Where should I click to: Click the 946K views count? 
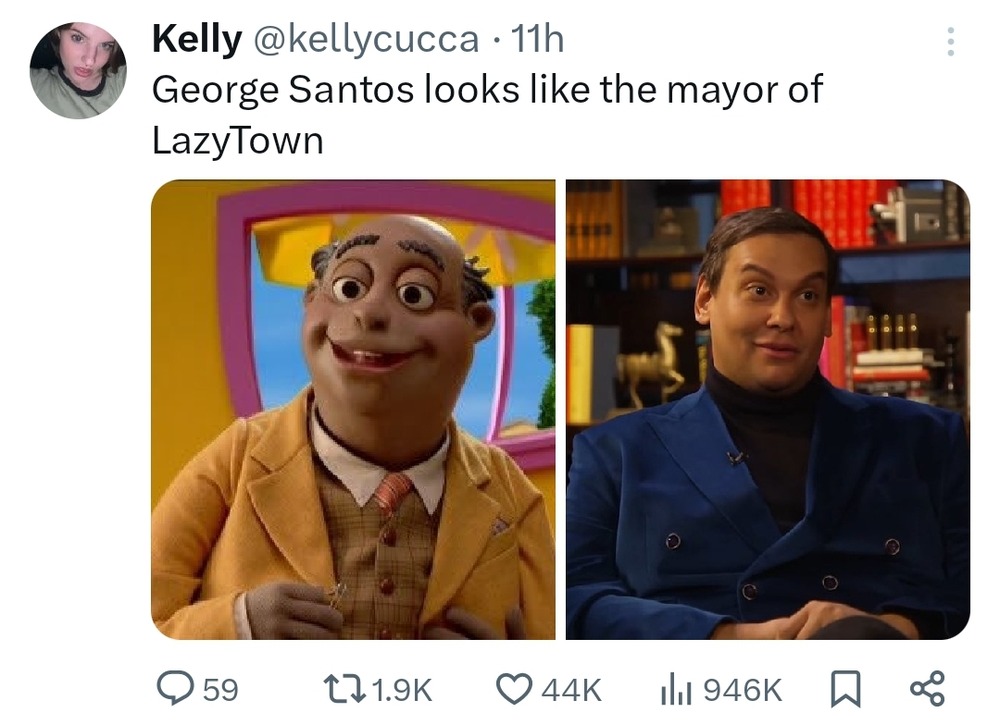[x=742, y=690]
